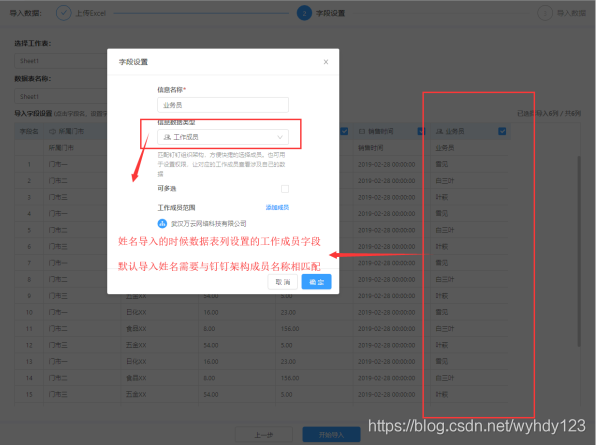Click the 销售时间 column header date icon

click(x=362, y=131)
